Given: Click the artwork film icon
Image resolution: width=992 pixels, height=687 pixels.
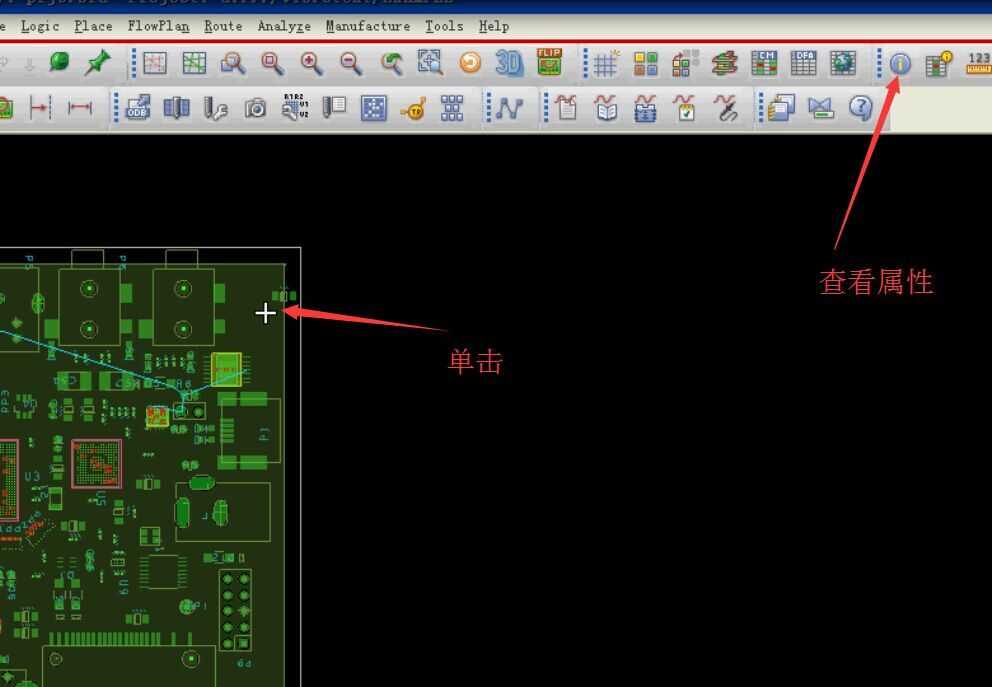Looking at the screenshot, I should click(x=177, y=108).
